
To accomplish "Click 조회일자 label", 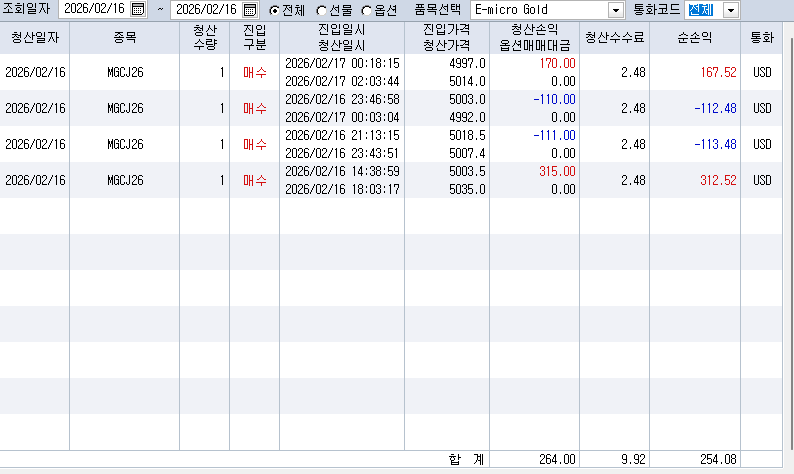I will coord(26,9).
